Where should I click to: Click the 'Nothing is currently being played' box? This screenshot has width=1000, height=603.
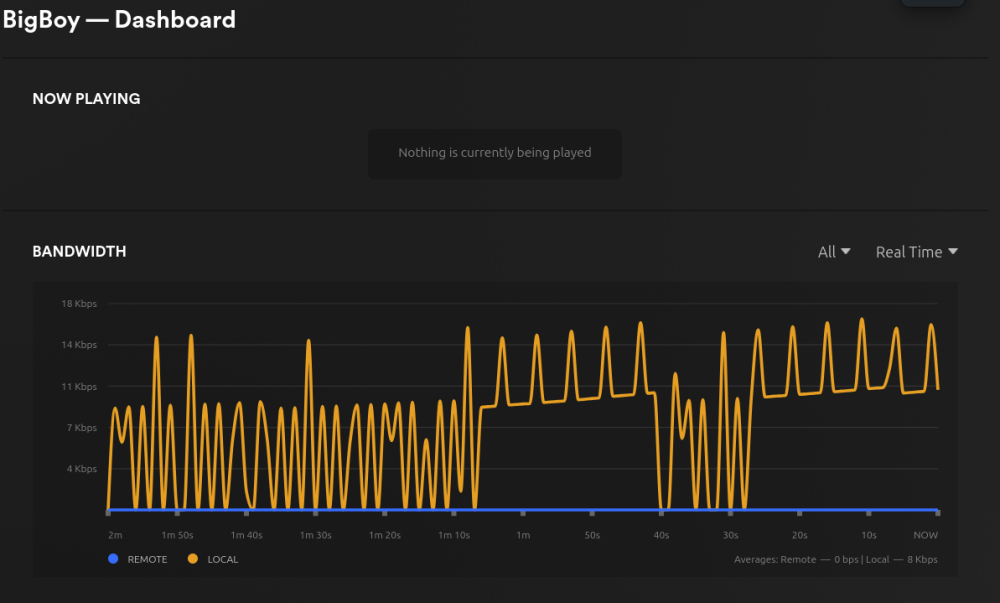495,153
